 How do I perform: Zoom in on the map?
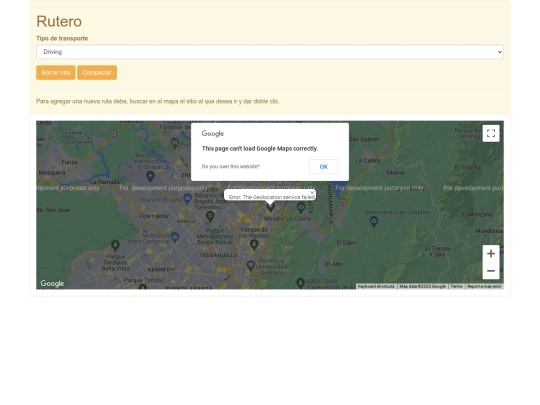click(491, 254)
